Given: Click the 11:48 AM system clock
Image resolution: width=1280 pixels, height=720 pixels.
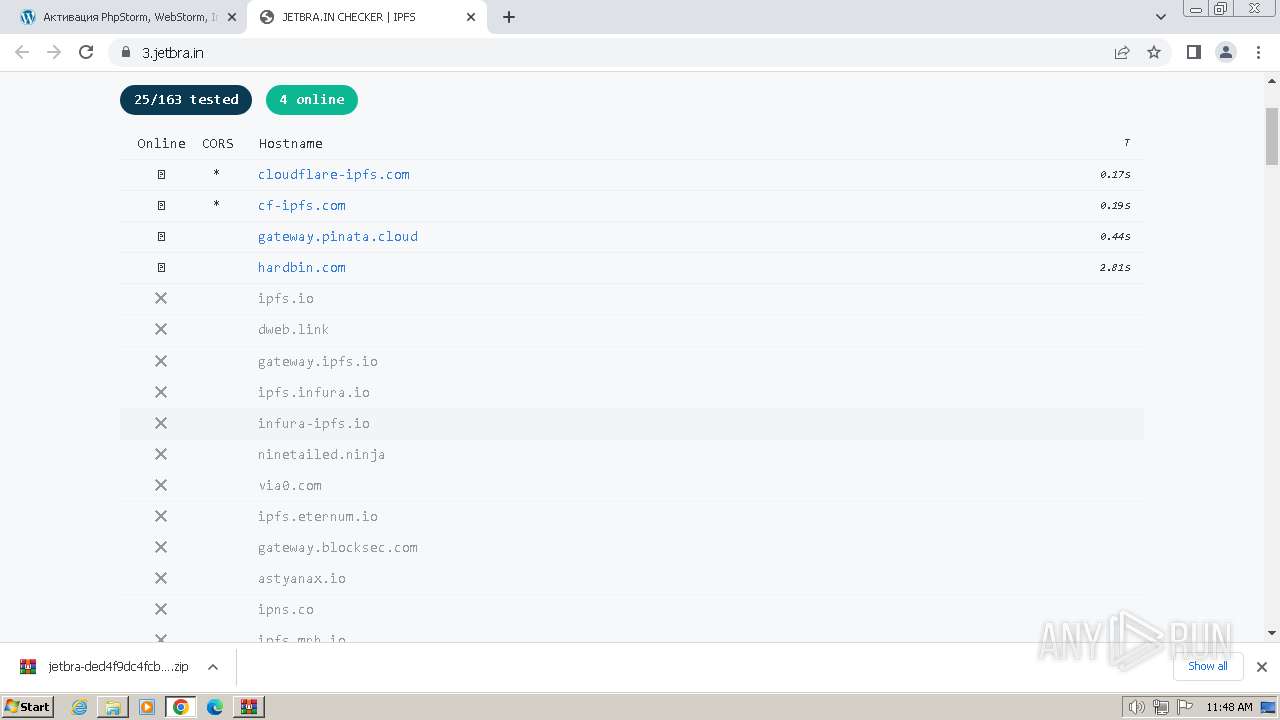Looking at the screenshot, I should click(1229, 707).
